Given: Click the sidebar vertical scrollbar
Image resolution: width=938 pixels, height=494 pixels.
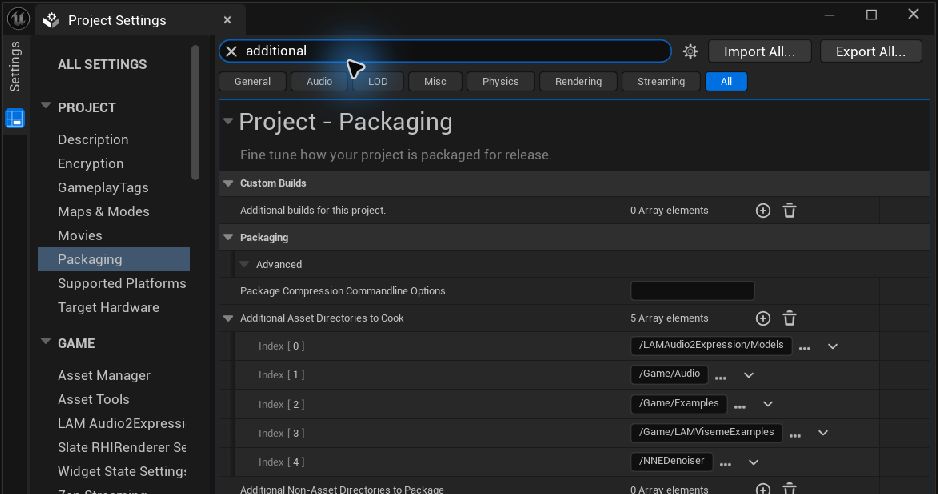Looking at the screenshot, I should (x=194, y=112).
